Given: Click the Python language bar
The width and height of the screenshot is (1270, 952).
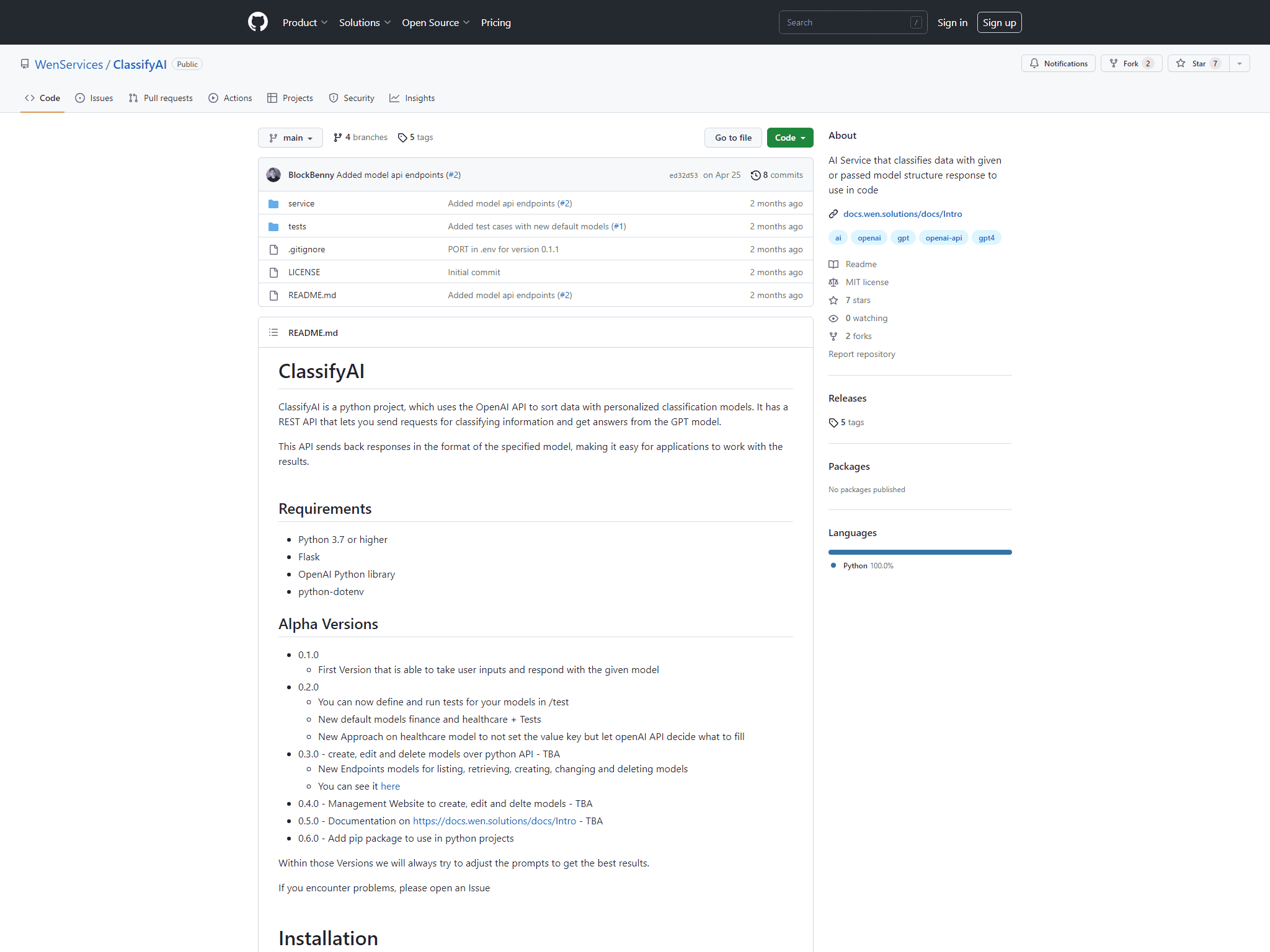Looking at the screenshot, I should click(920, 552).
